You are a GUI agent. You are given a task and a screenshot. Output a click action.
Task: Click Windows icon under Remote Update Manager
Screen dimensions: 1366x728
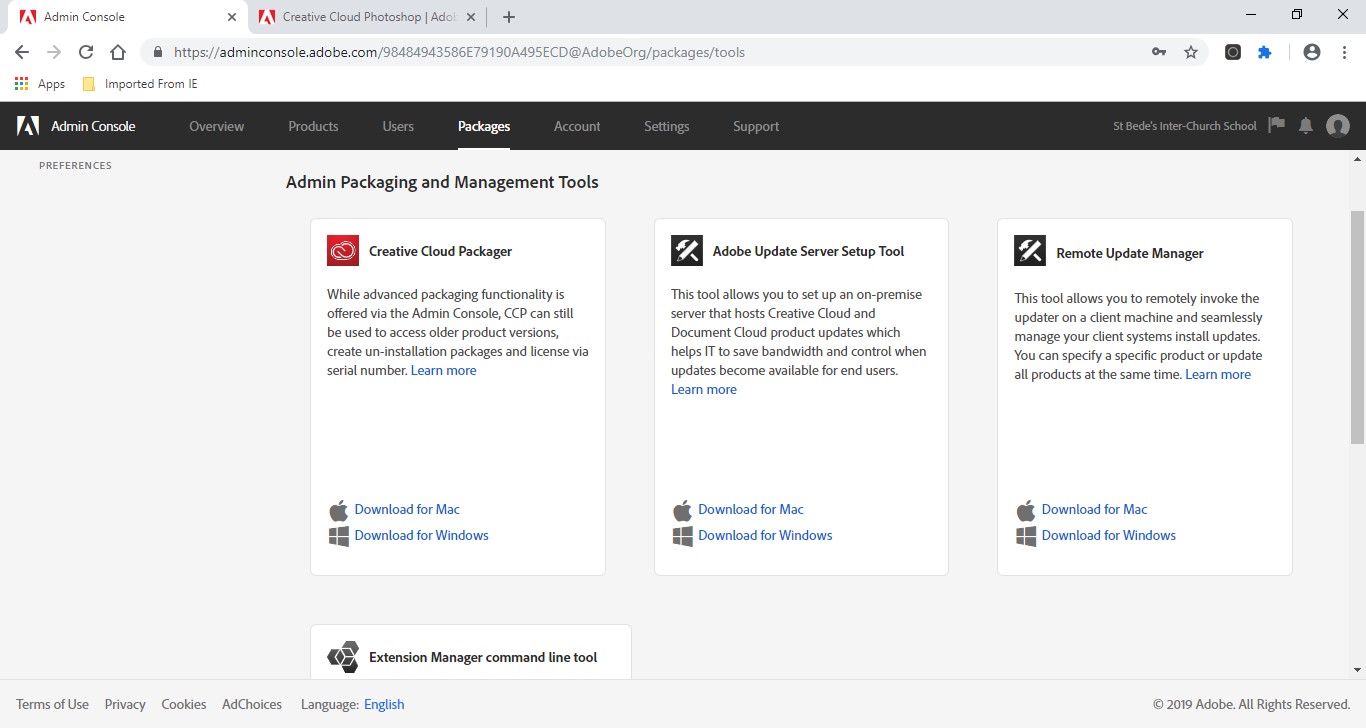(x=1026, y=536)
